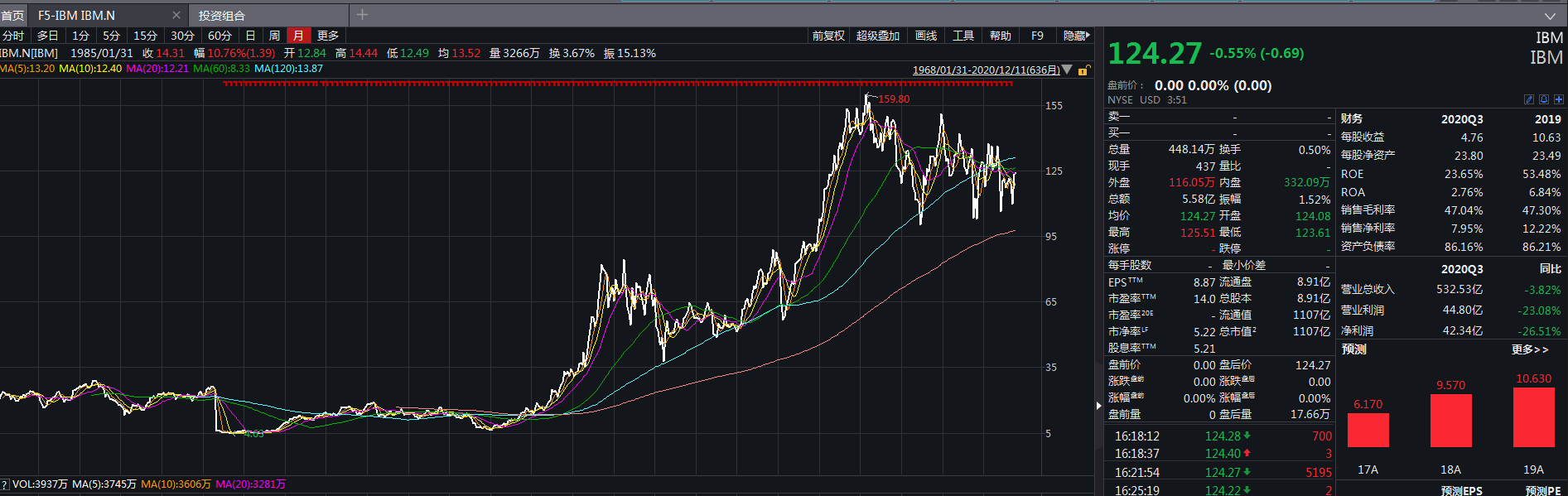Click the MA(120) cyan indicator label
This screenshot has width=1568, height=496.
coord(288,69)
